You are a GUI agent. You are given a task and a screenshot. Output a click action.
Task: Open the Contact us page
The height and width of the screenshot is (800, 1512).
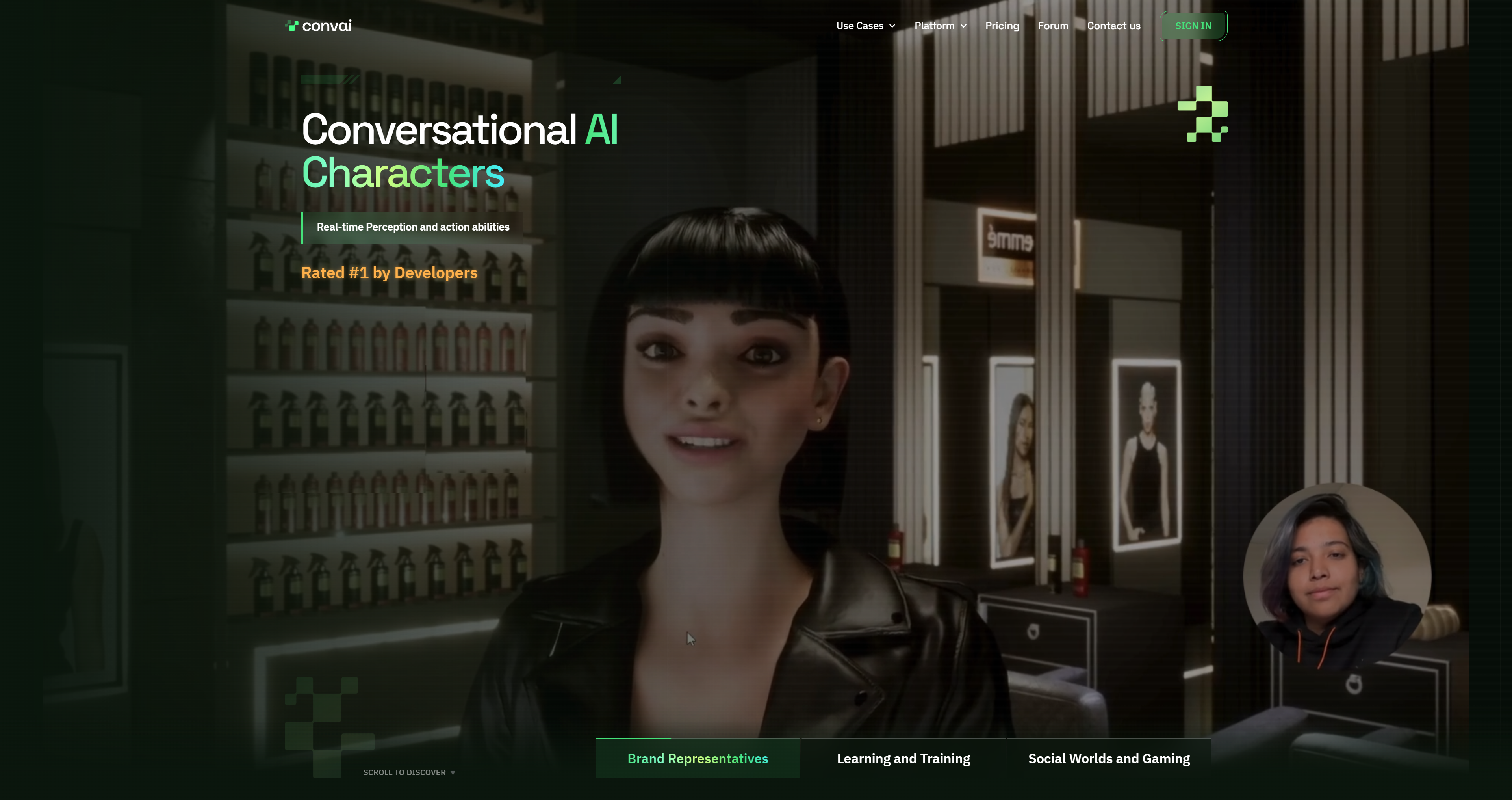[1113, 26]
